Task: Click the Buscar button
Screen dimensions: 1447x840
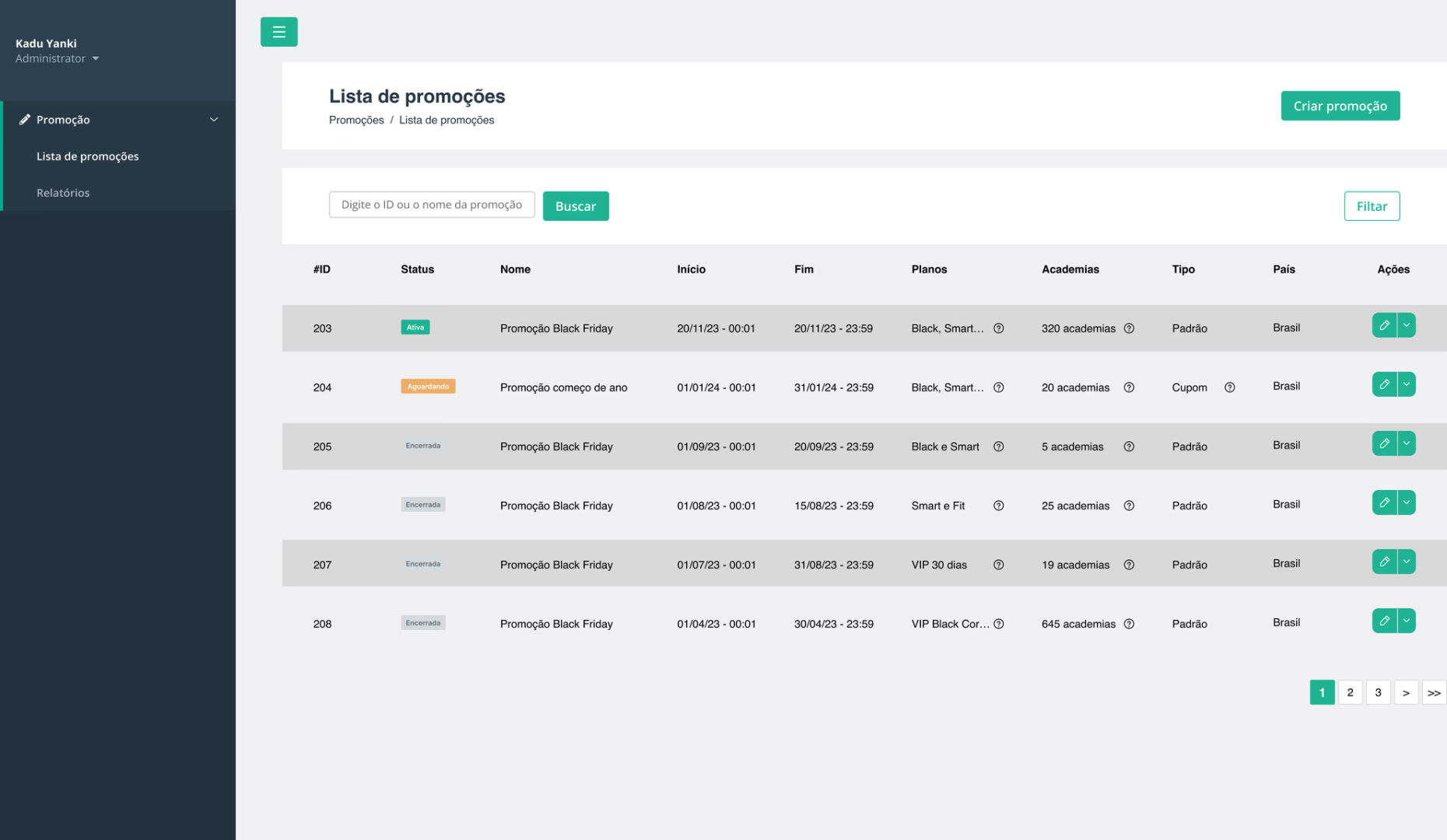Action: pyautogui.click(x=576, y=206)
